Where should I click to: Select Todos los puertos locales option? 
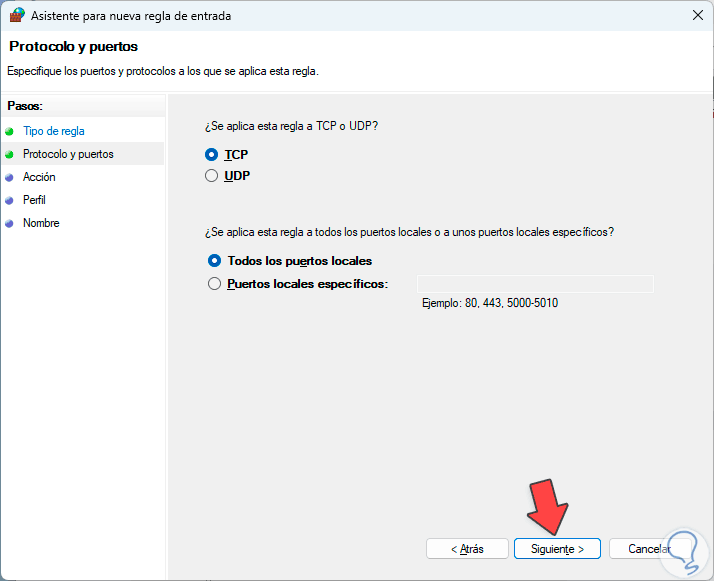tap(214, 260)
